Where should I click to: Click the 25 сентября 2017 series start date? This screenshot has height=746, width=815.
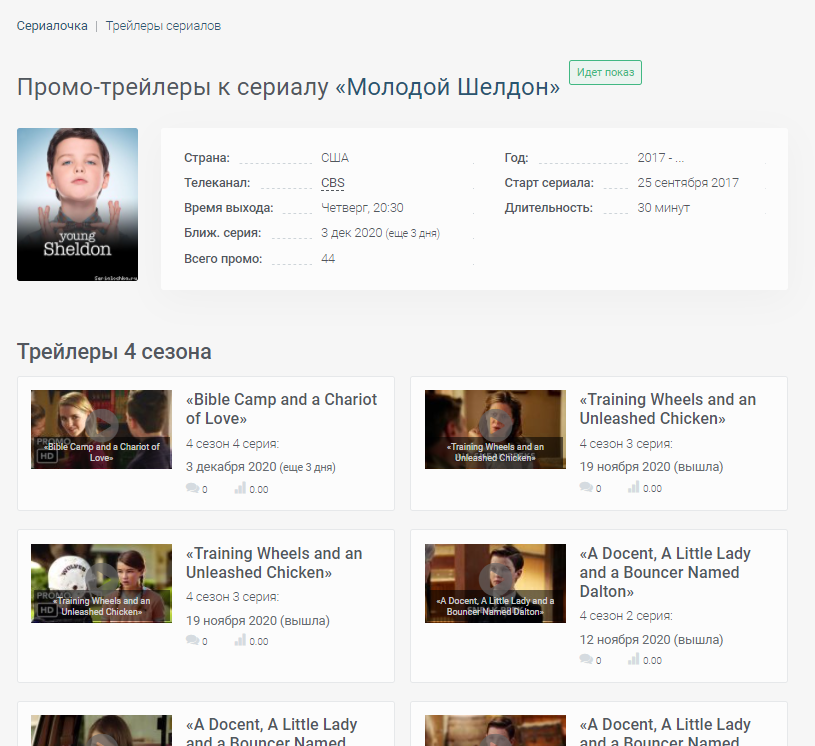click(688, 182)
